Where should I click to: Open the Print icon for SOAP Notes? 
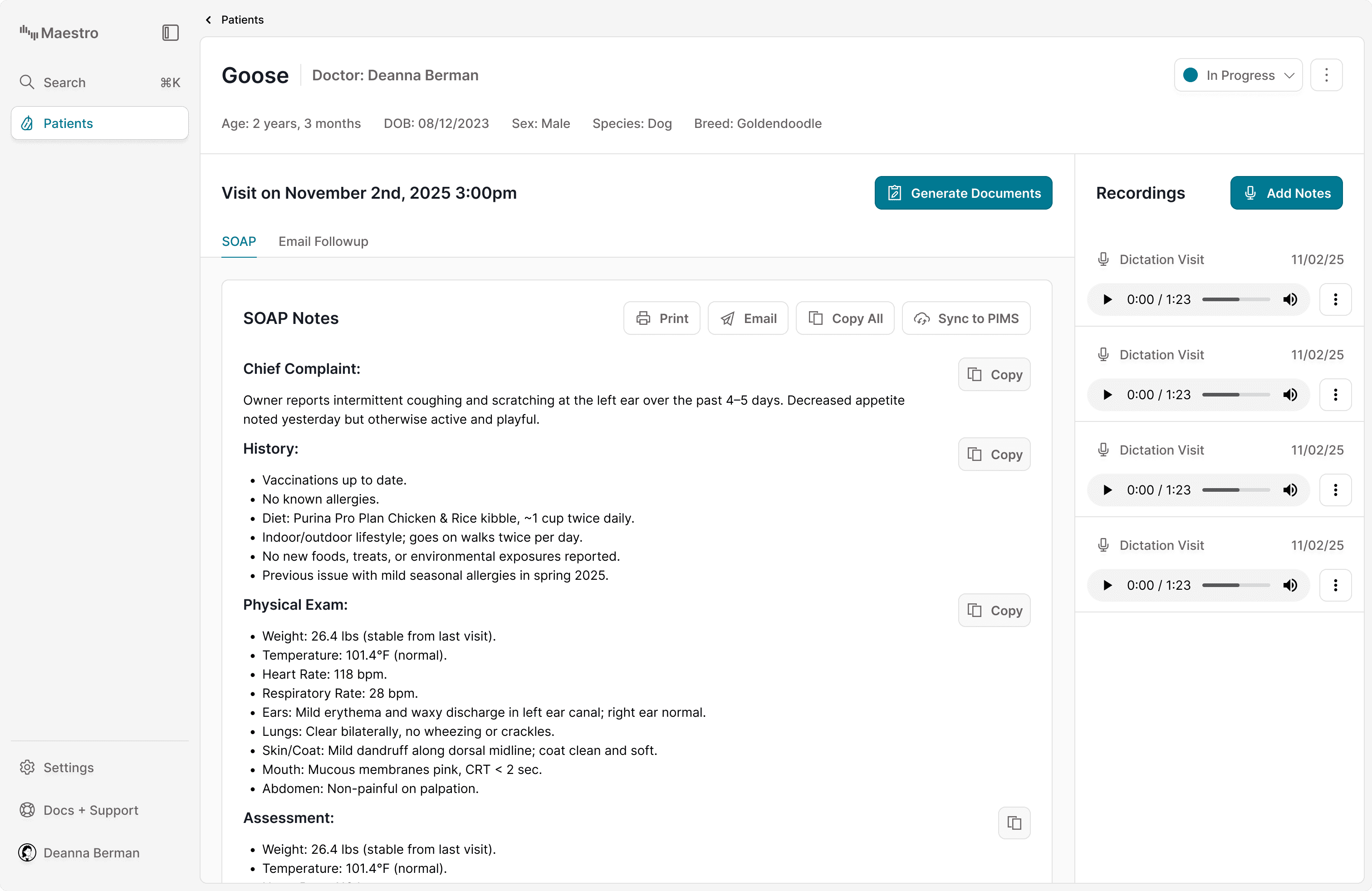tap(644, 318)
